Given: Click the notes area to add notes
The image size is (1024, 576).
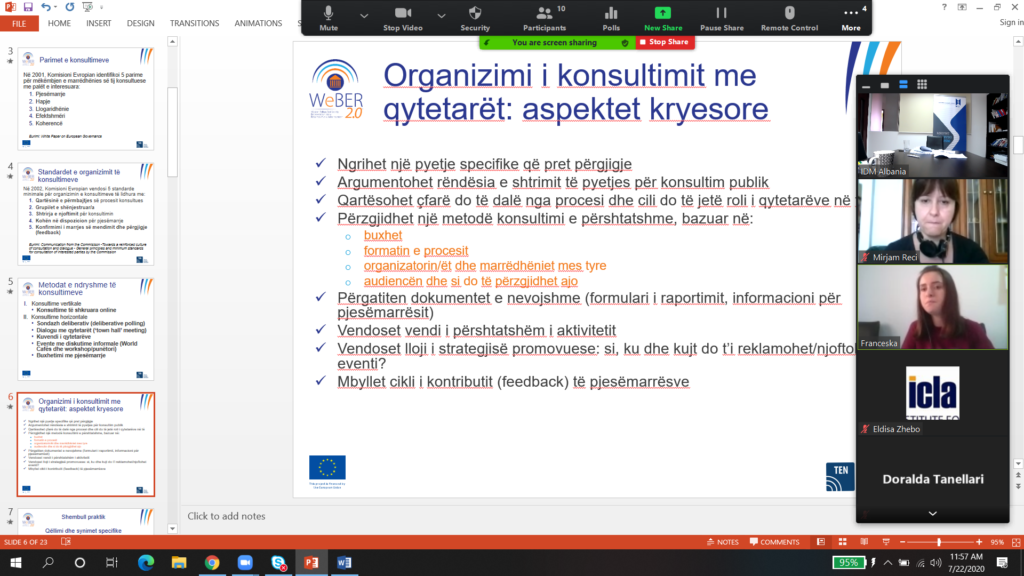Looking at the screenshot, I should (x=226, y=516).
